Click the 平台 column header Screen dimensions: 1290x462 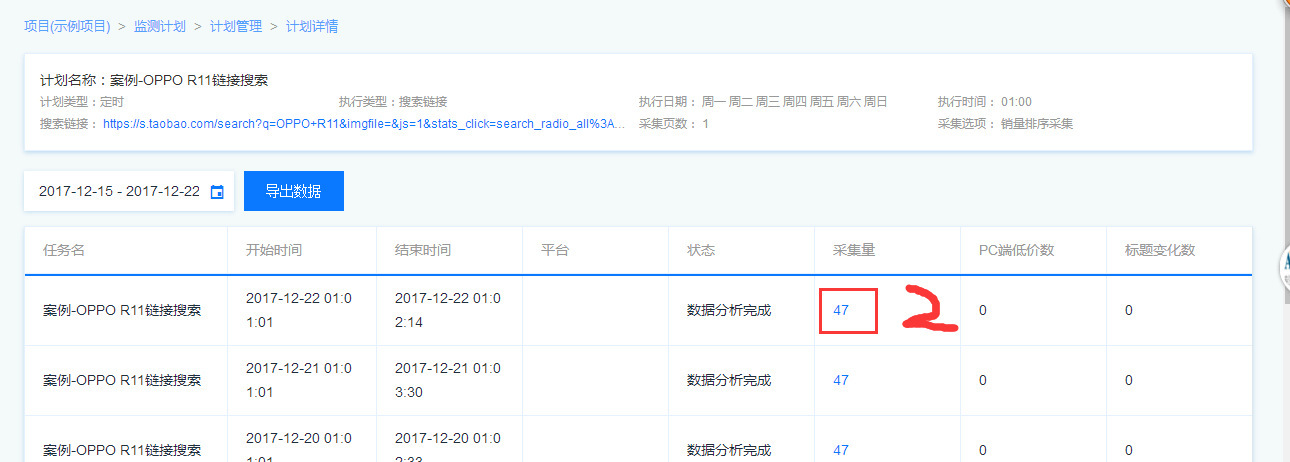point(555,250)
